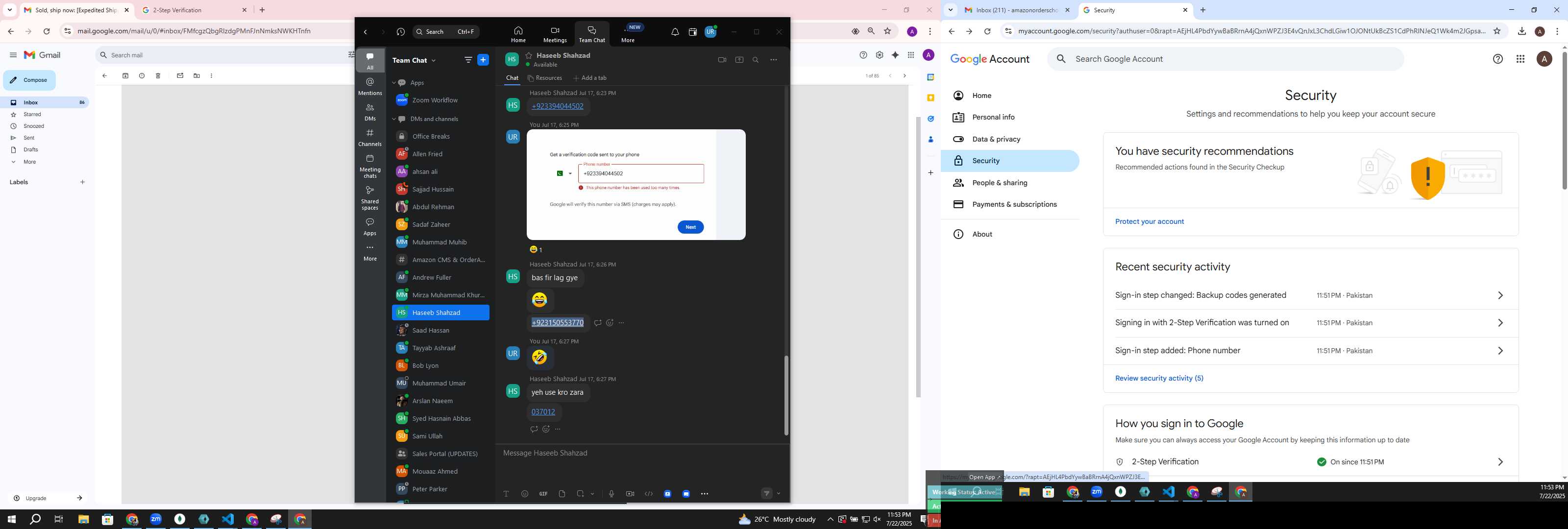Screen dimensions: 1568x529
Task: Record audio message microphone icon
Action: [611, 494]
